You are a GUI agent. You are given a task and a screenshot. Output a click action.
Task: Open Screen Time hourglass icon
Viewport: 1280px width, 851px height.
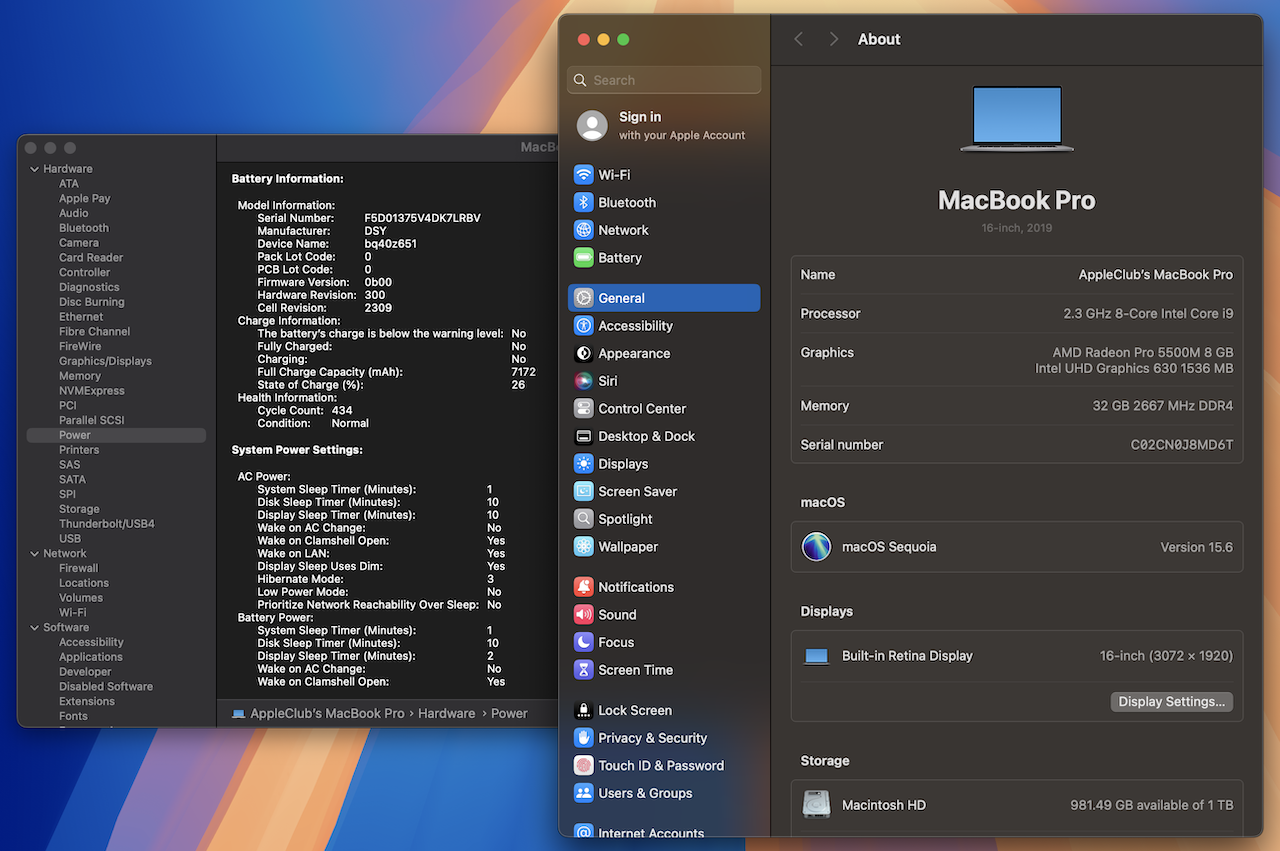[x=584, y=670]
